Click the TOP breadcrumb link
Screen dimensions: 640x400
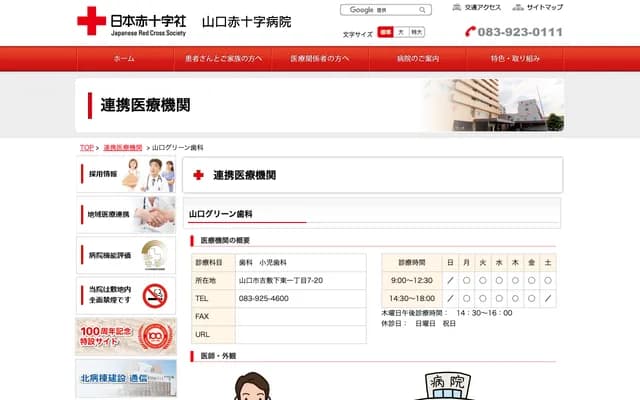[x=87, y=147]
